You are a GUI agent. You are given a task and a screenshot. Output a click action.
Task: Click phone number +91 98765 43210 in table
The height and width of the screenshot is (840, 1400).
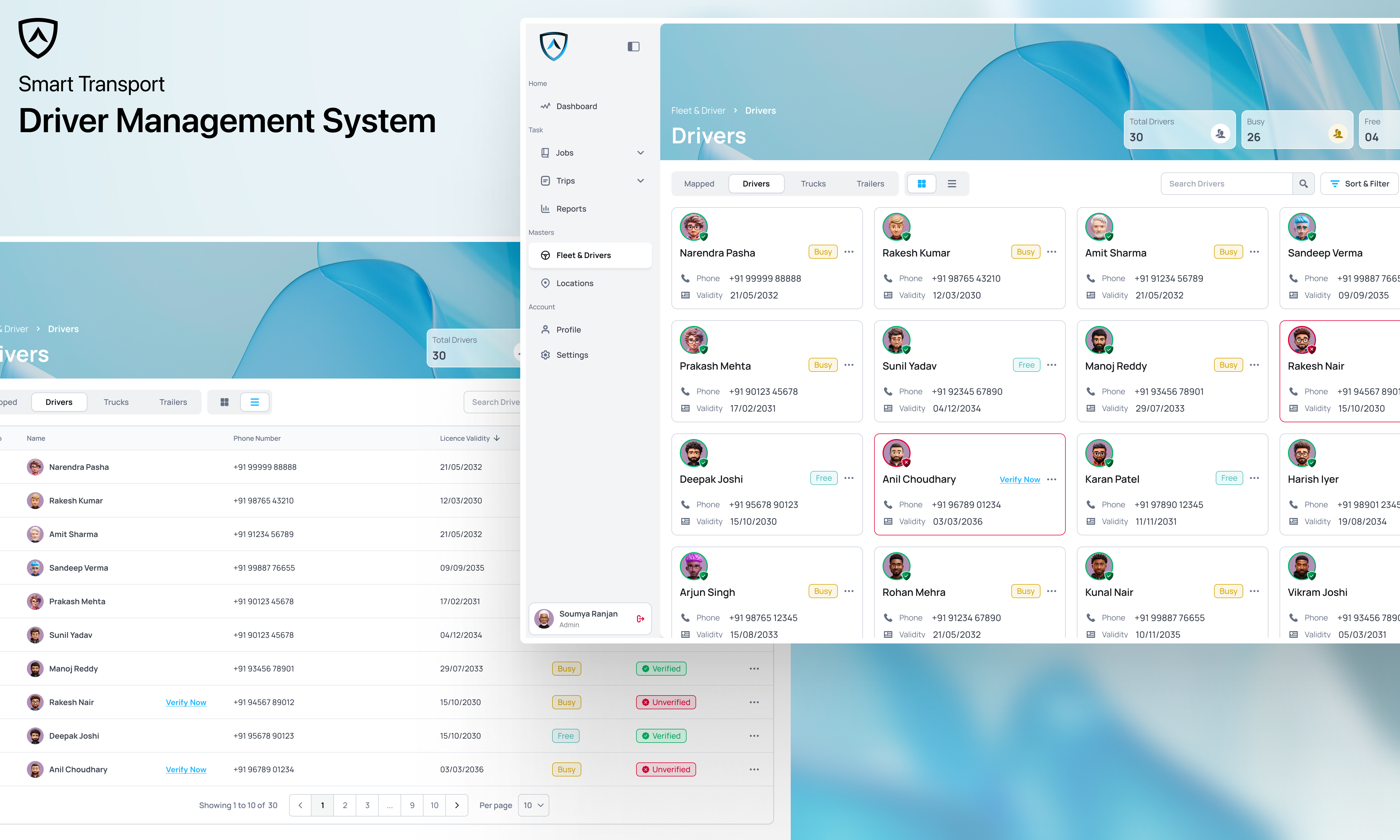pos(263,501)
